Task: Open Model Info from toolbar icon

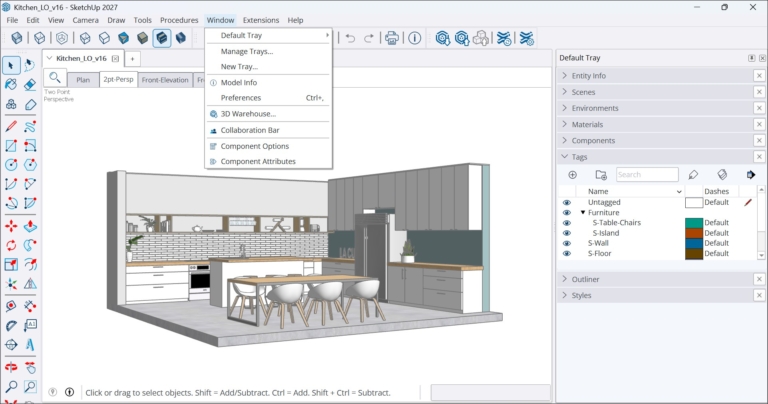Action: click(x=415, y=38)
